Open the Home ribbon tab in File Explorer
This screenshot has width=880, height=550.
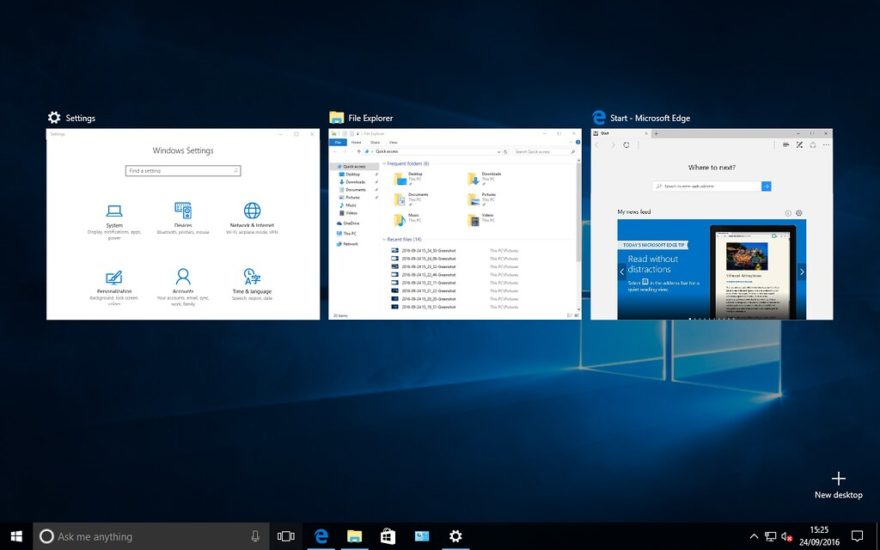coord(356,143)
